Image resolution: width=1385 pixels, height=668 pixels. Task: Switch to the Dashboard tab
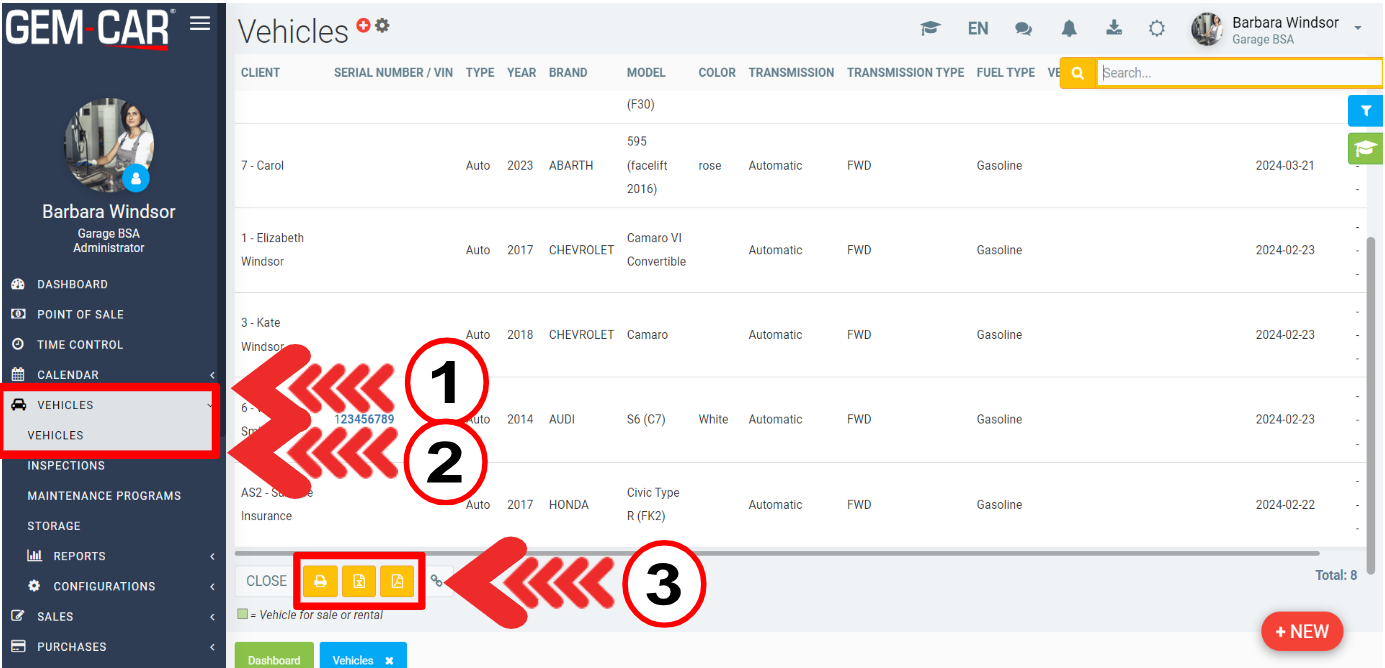[x=274, y=659]
